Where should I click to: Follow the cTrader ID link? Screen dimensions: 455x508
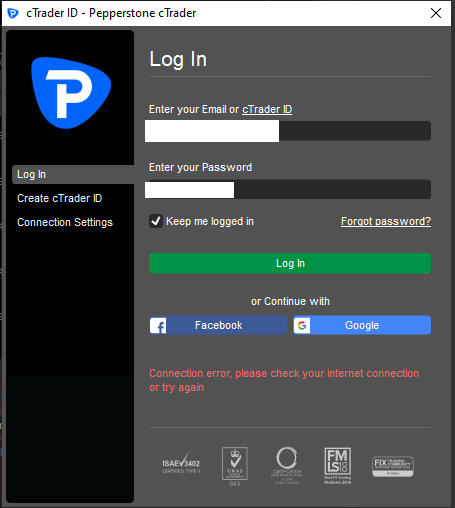point(267,109)
